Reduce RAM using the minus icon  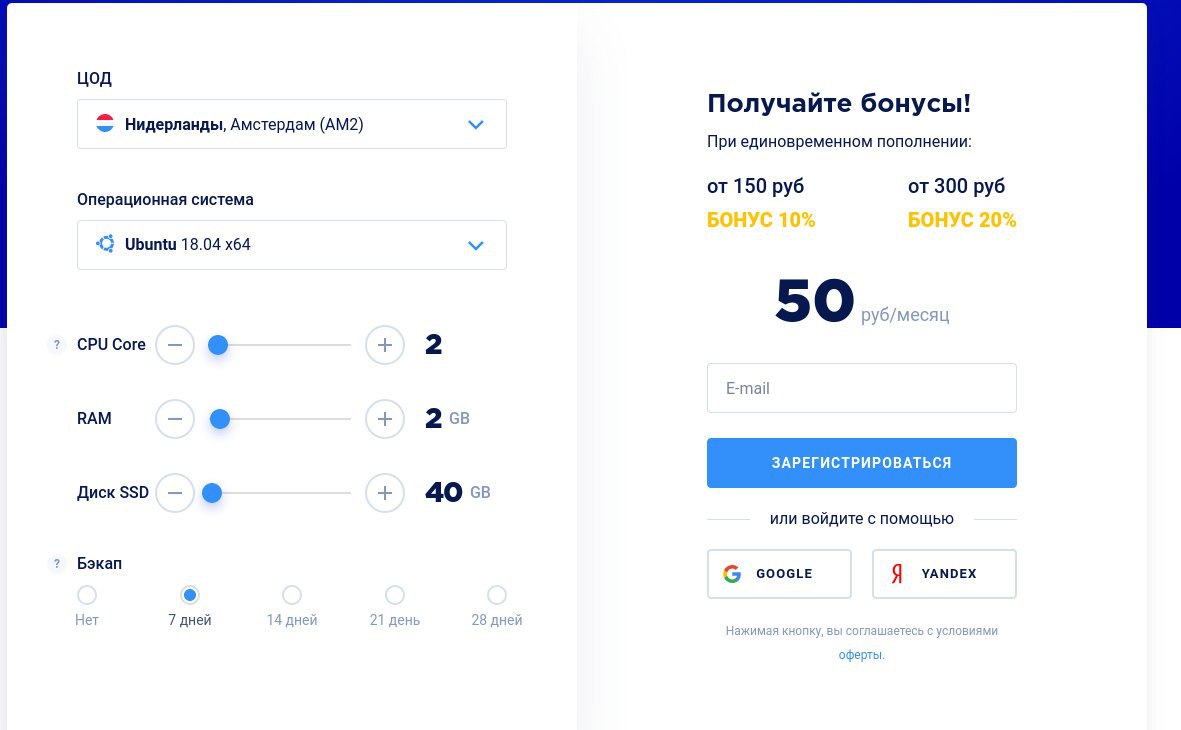pyautogui.click(x=175, y=419)
